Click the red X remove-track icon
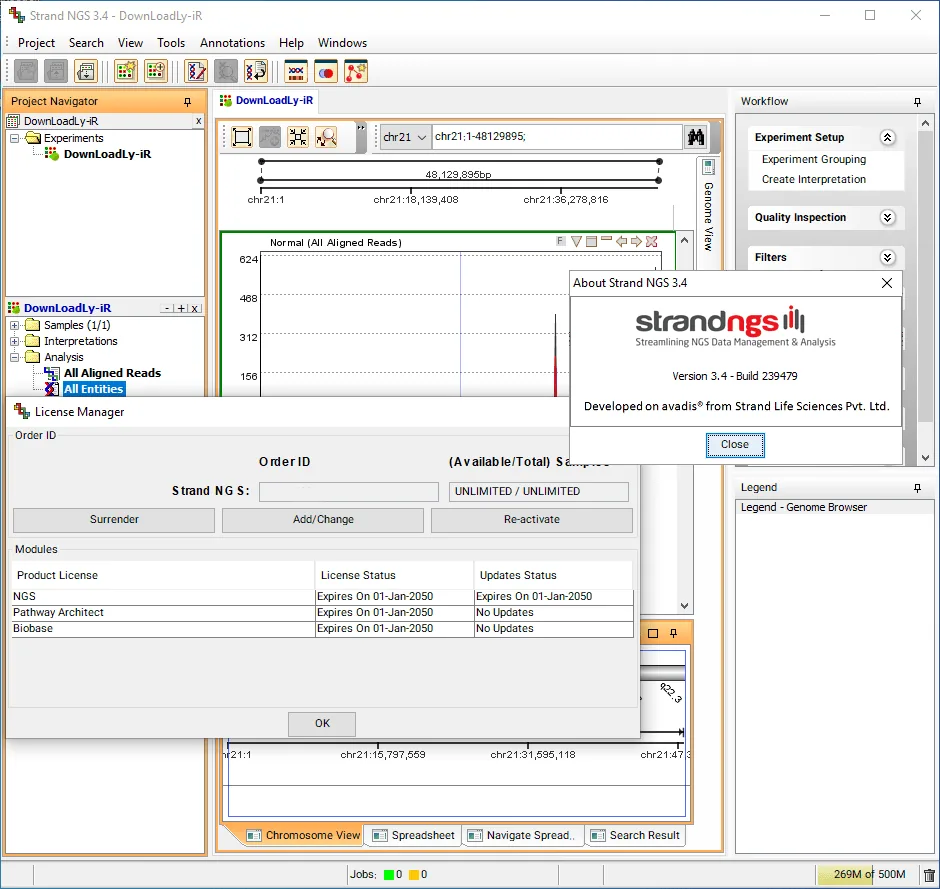Image resolution: width=940 pixels, height=889 pixels. tap(652, 242)
